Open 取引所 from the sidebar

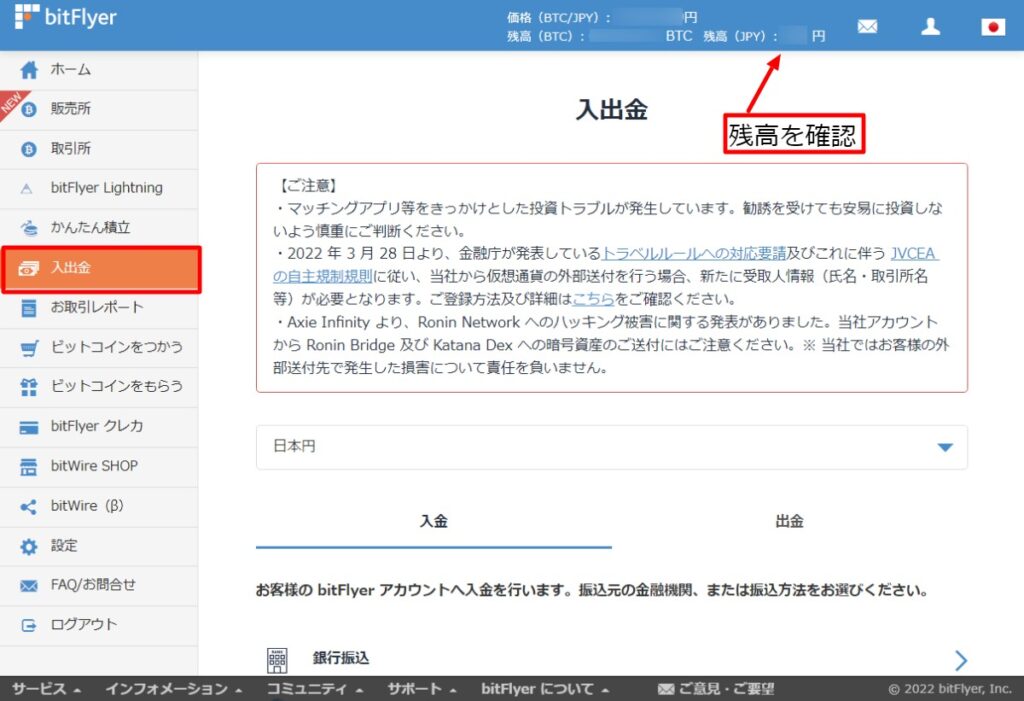(99, 149)
